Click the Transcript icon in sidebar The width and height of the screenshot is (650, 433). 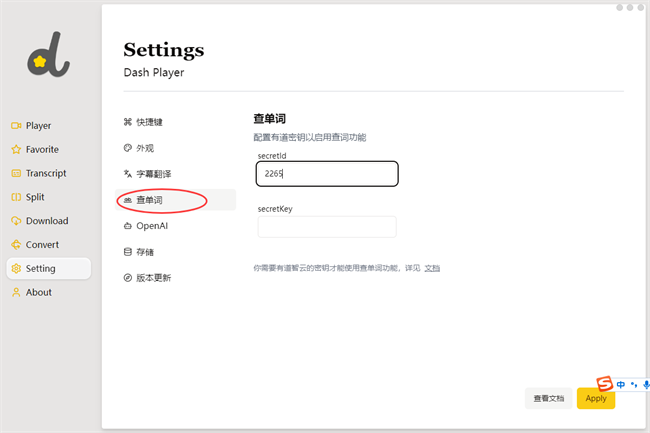point(16,173)
